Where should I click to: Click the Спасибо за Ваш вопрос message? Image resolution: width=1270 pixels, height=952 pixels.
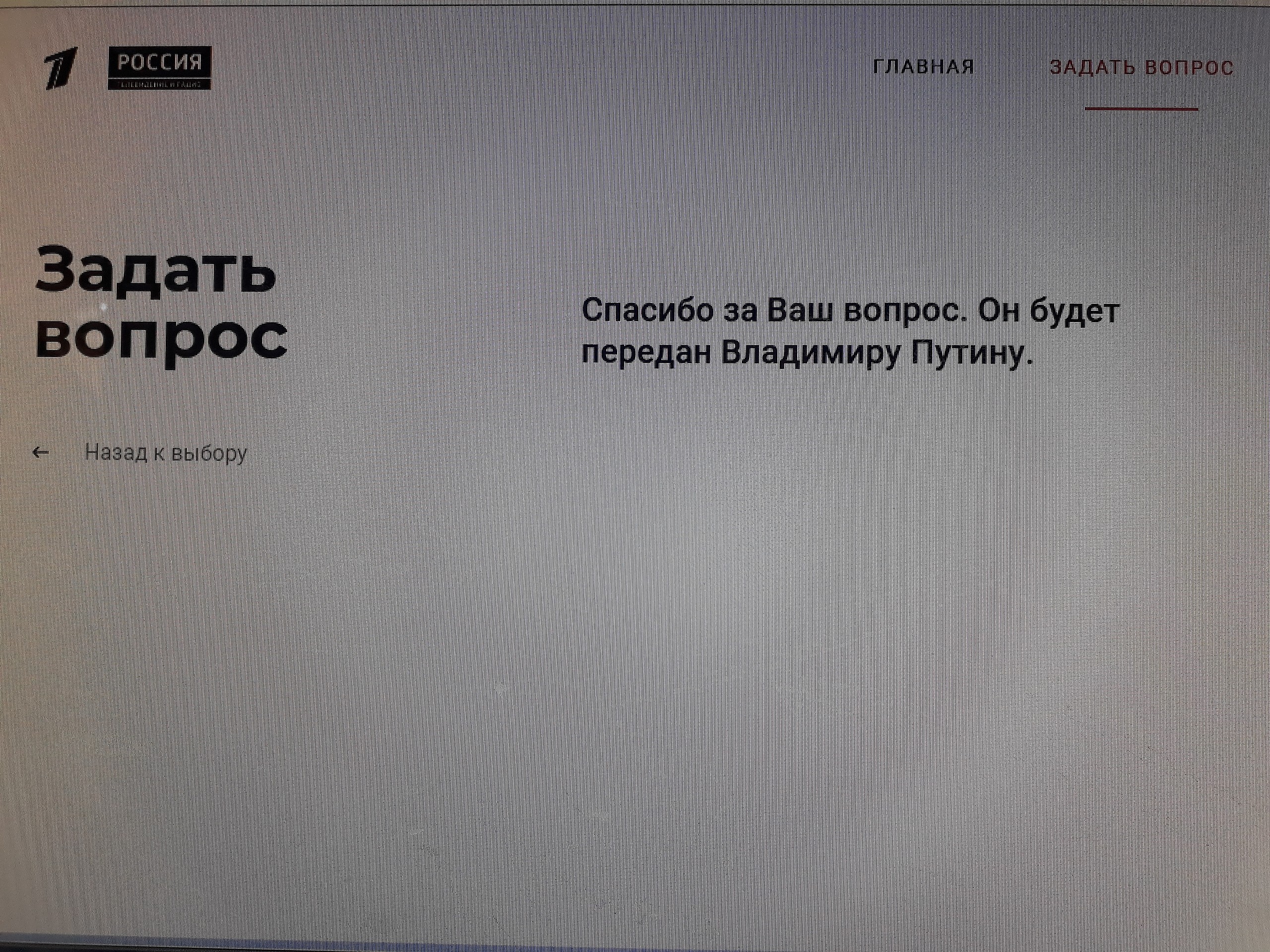(x=850, y=332)
